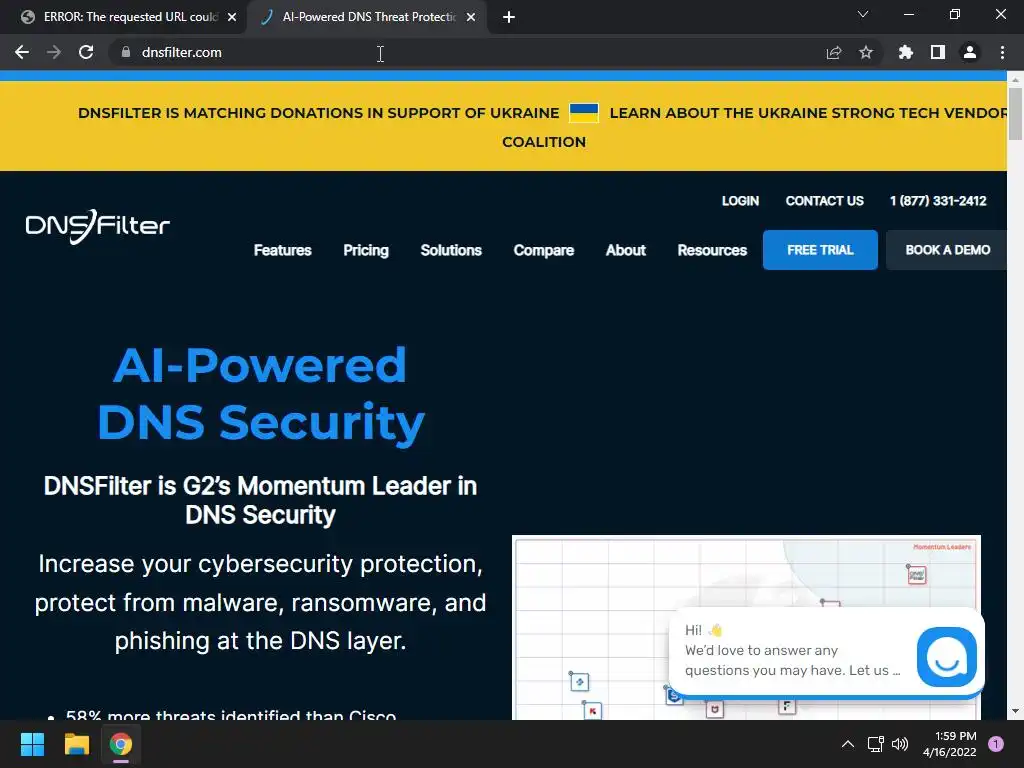This screenshot has height=768, width=1024.
Task: Click the Chrome taskbar icon
Action: [x=121, y=744]
